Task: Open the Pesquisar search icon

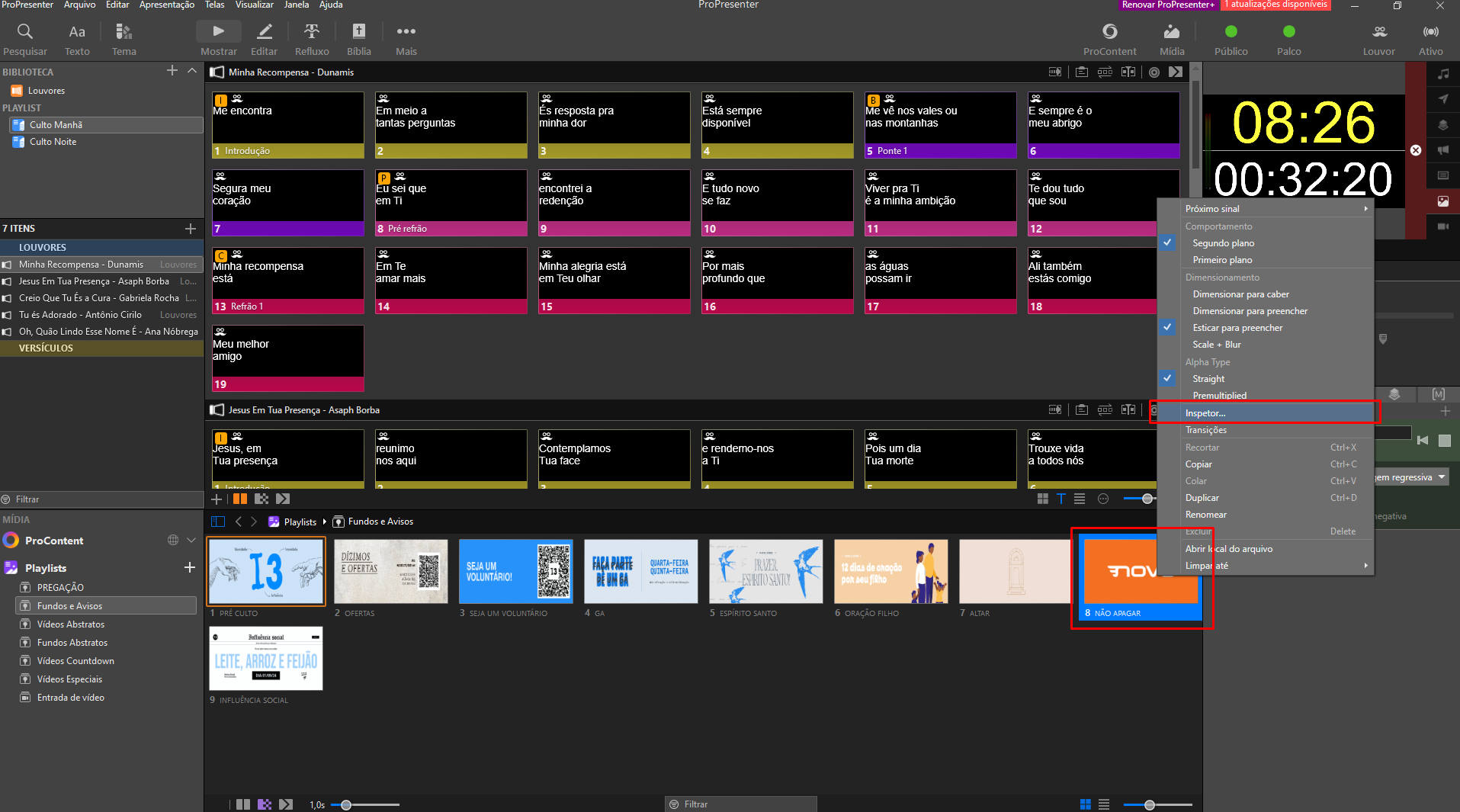Action: [x=25, y=39]
